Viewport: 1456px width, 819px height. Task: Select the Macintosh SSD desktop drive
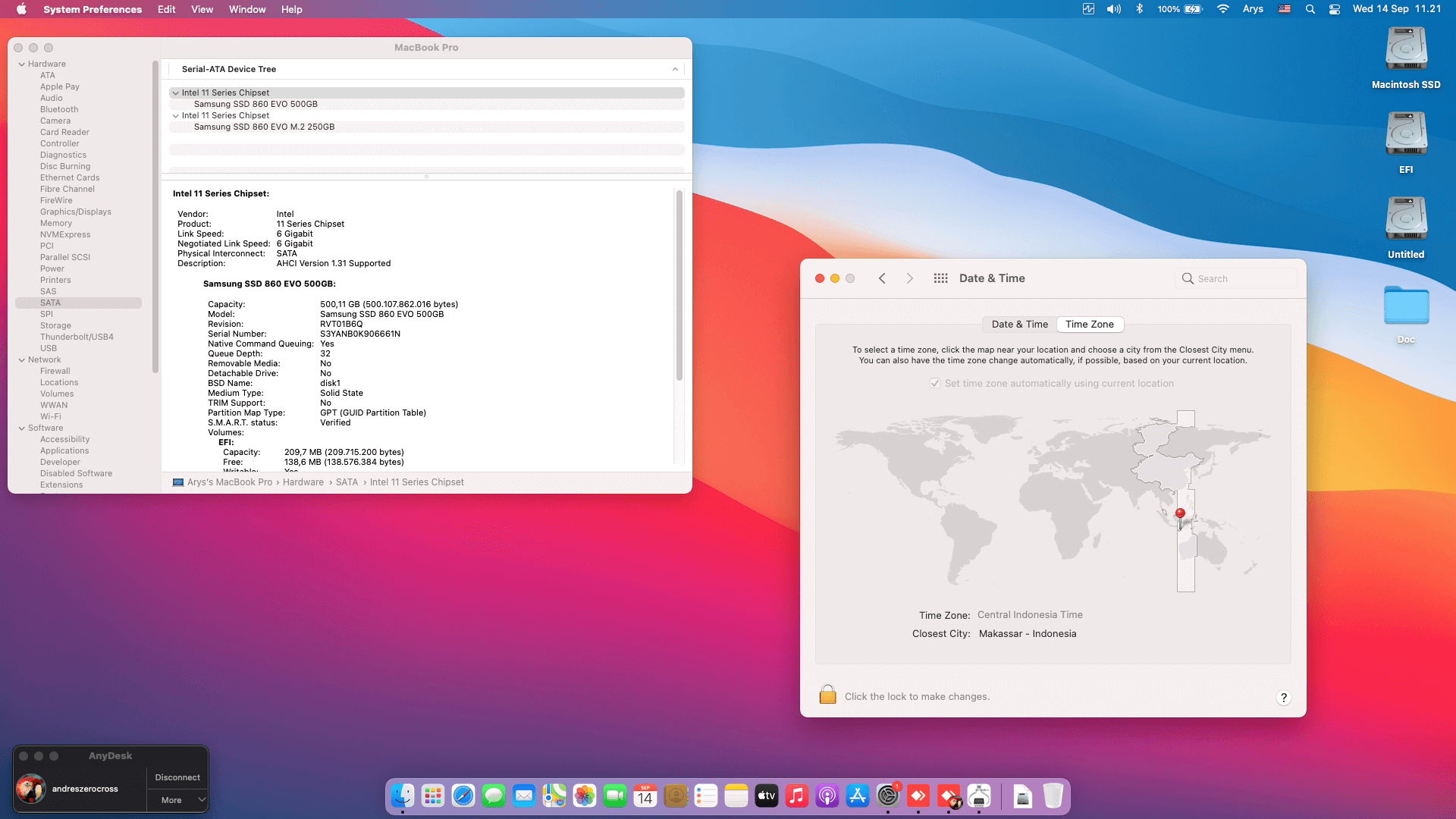coord(1406,58)
